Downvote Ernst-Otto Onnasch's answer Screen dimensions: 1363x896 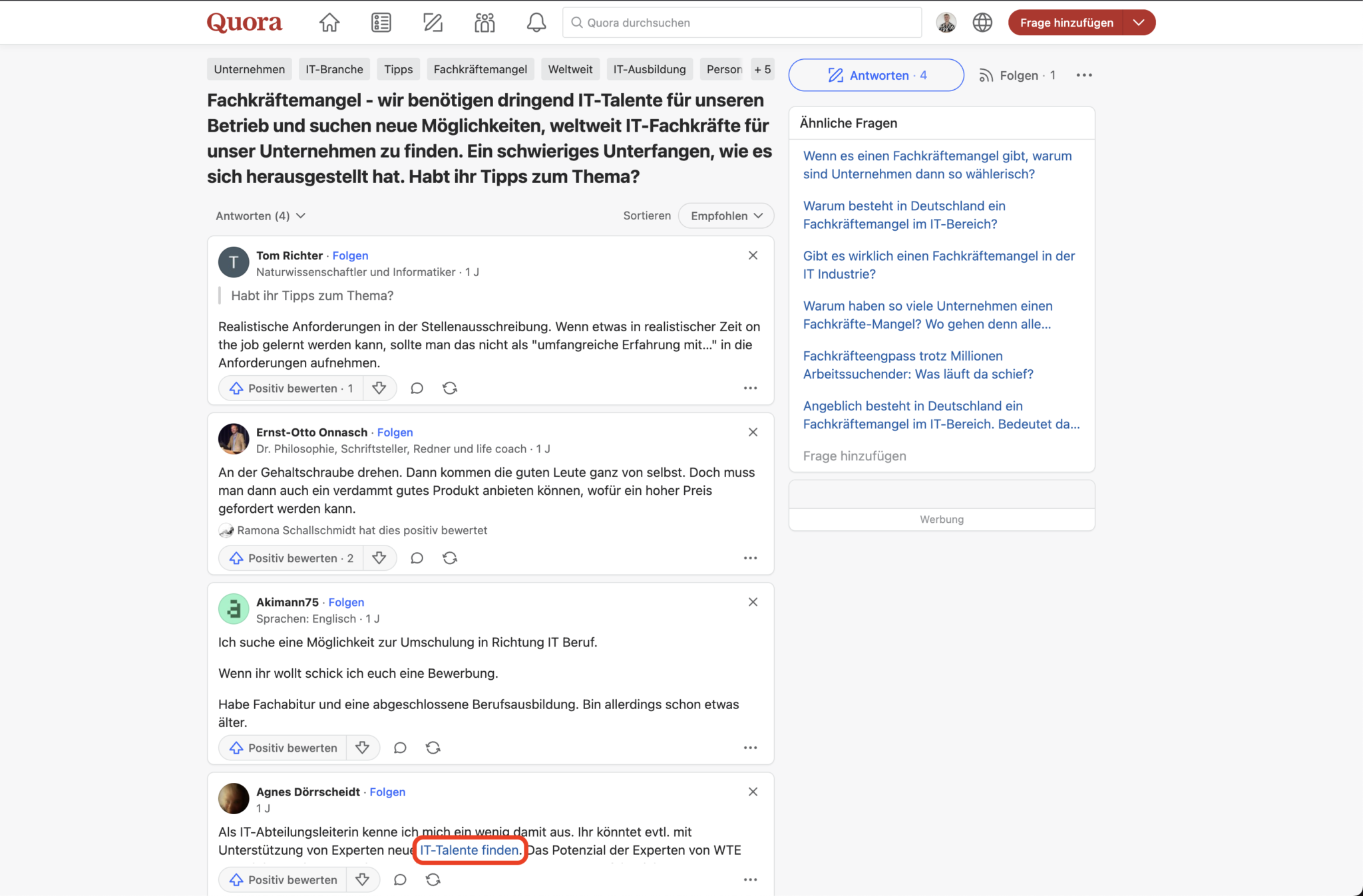tap(379, 557)
